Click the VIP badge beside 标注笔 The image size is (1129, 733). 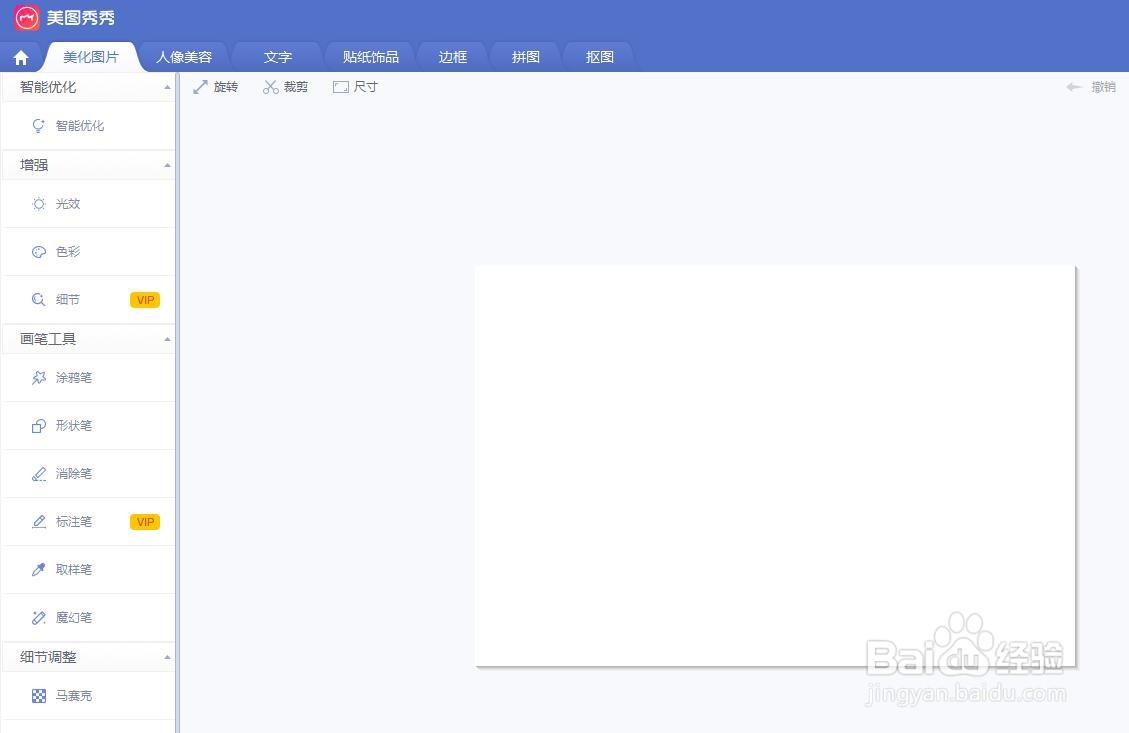(144, 521)
